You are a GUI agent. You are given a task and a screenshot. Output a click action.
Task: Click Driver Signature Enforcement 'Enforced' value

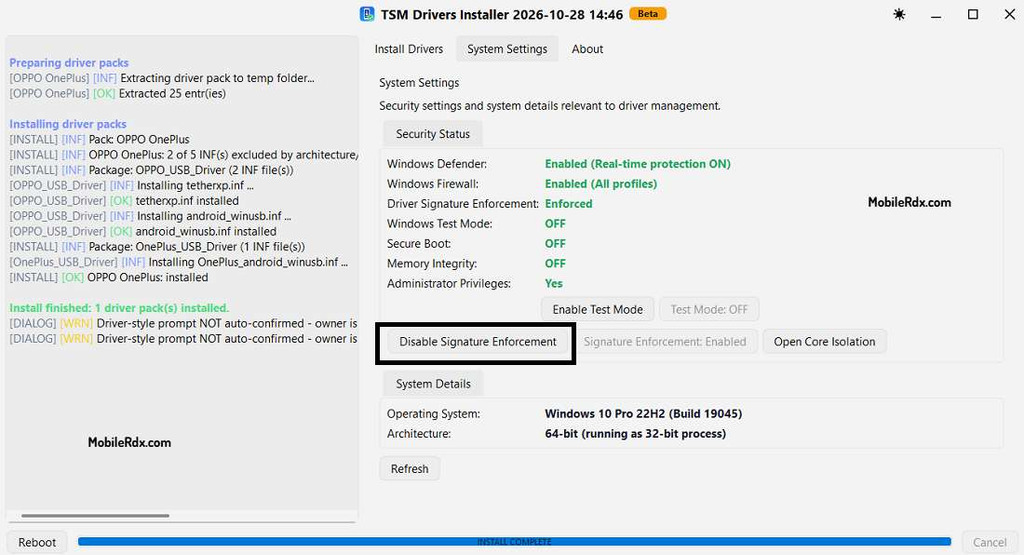click(568, 204)
